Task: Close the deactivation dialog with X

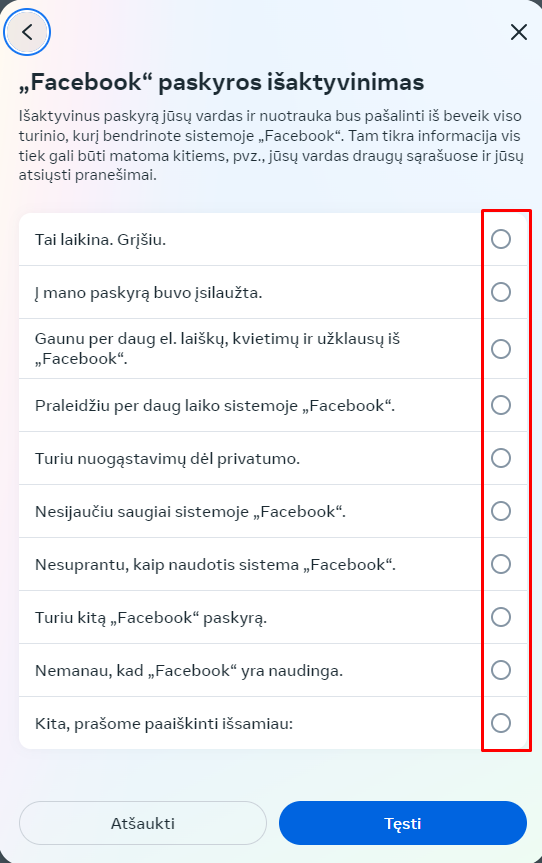Action: pos(518,32)
